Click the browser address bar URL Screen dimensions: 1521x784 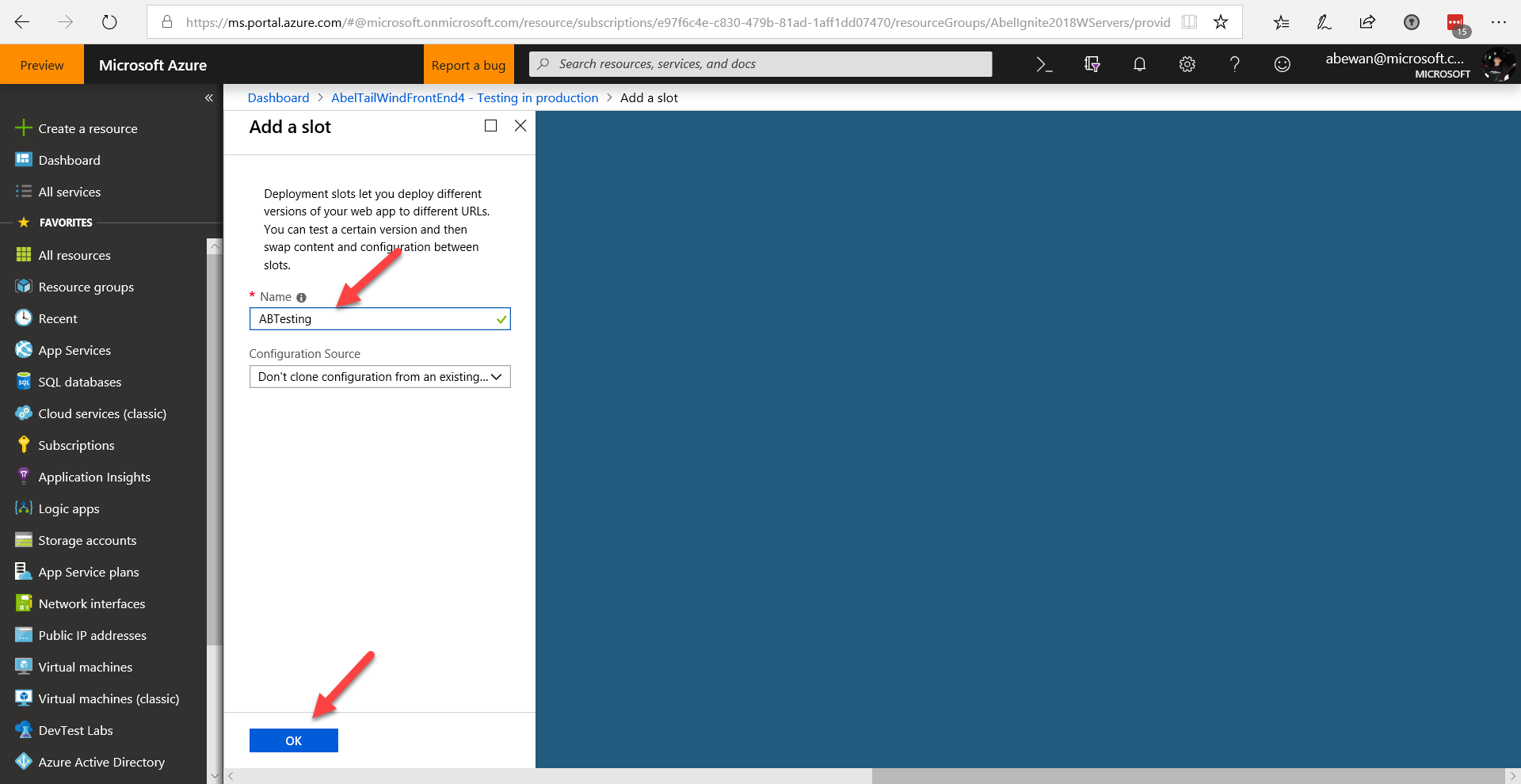[x=677, y=22]
